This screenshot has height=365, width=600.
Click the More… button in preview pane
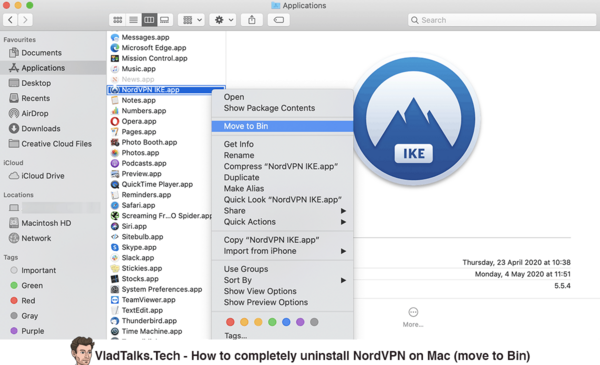tap(413, 317)
